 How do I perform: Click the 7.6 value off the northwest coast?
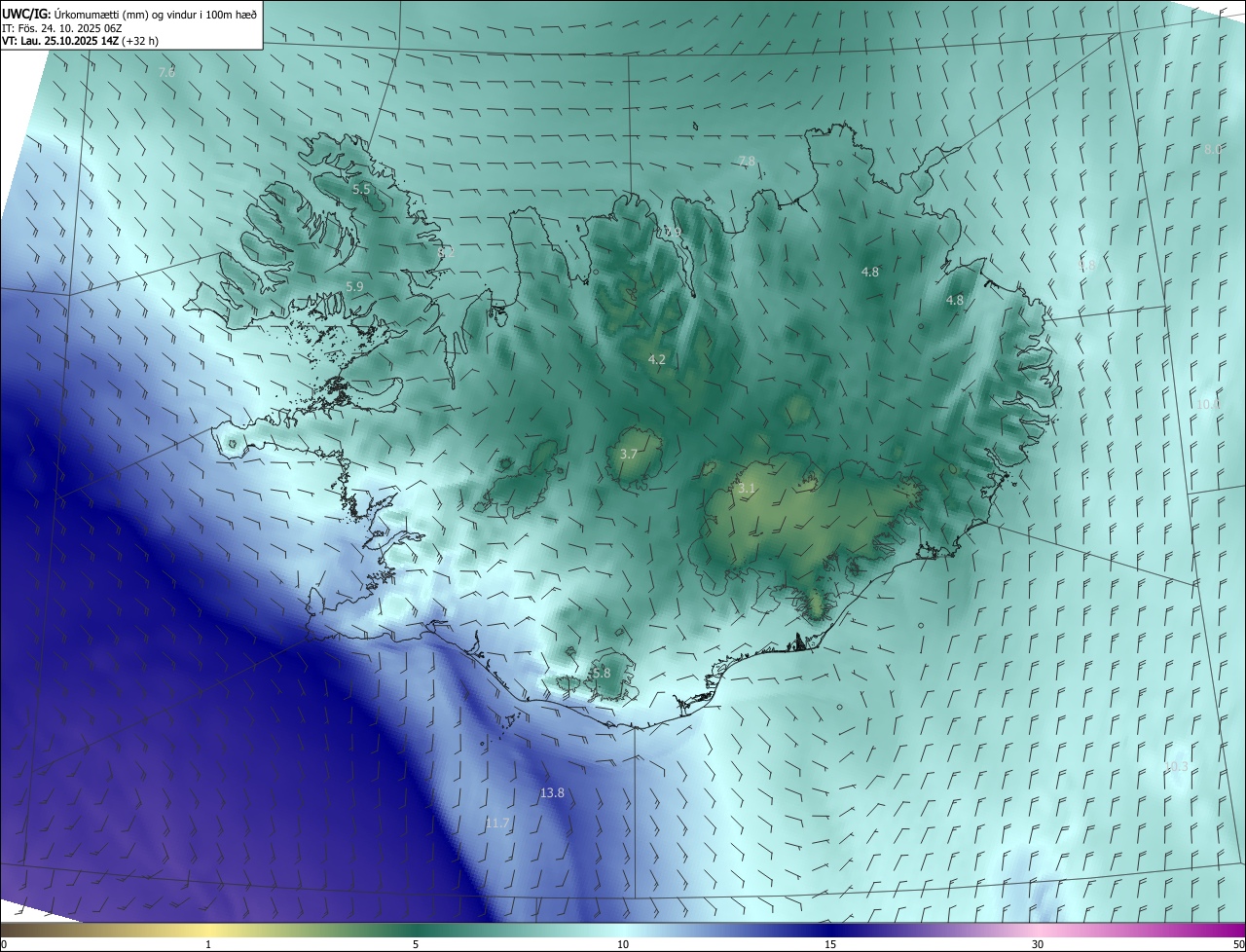coord(166,73)
